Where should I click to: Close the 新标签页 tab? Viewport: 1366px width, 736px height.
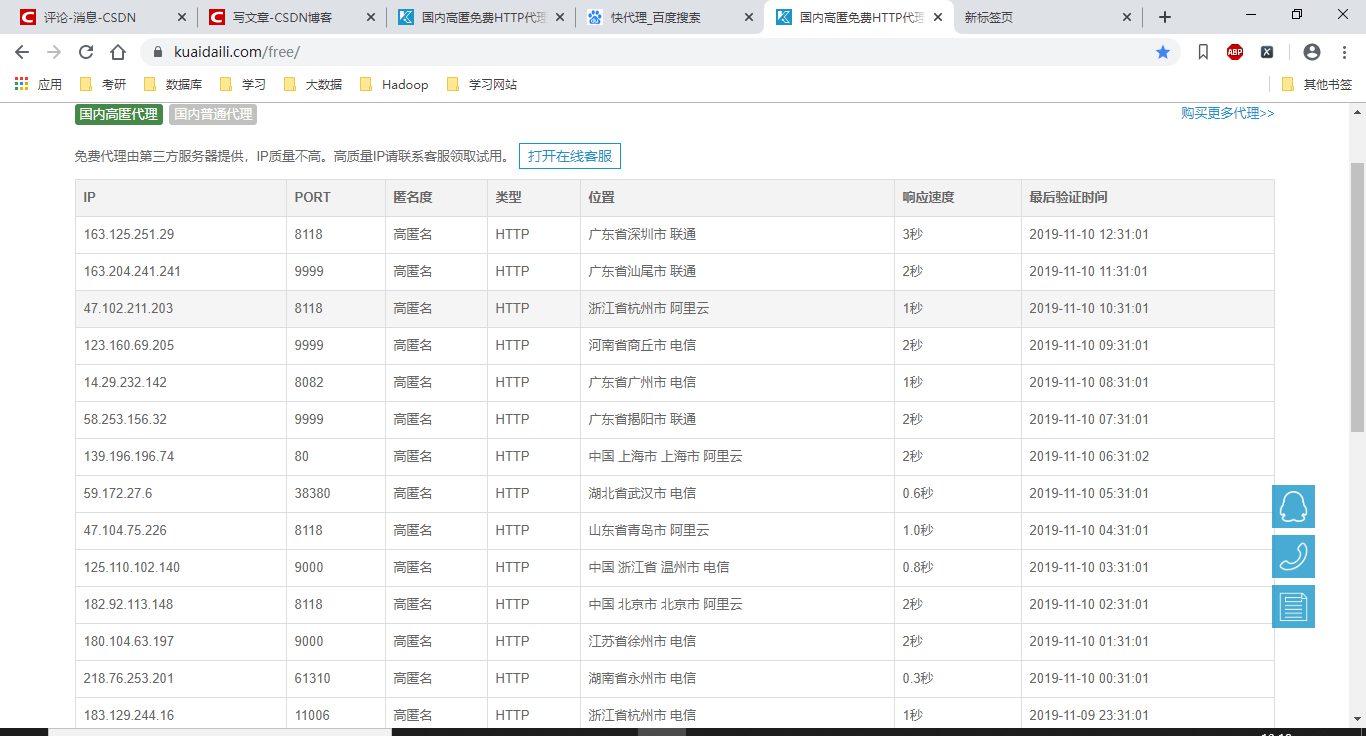pos(1126,17)
